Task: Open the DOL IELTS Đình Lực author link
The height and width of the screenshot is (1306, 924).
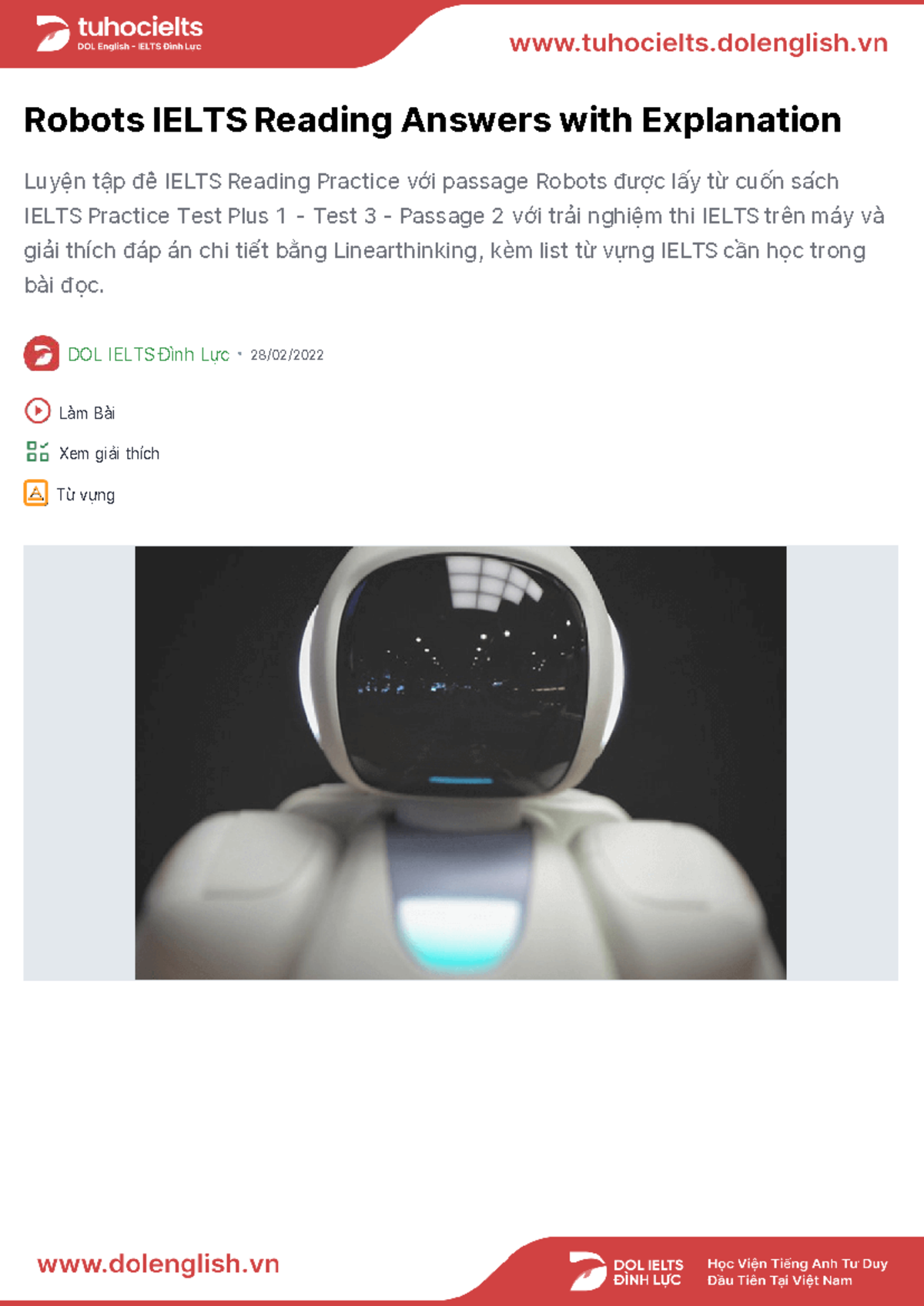Action: click(149, 354)
